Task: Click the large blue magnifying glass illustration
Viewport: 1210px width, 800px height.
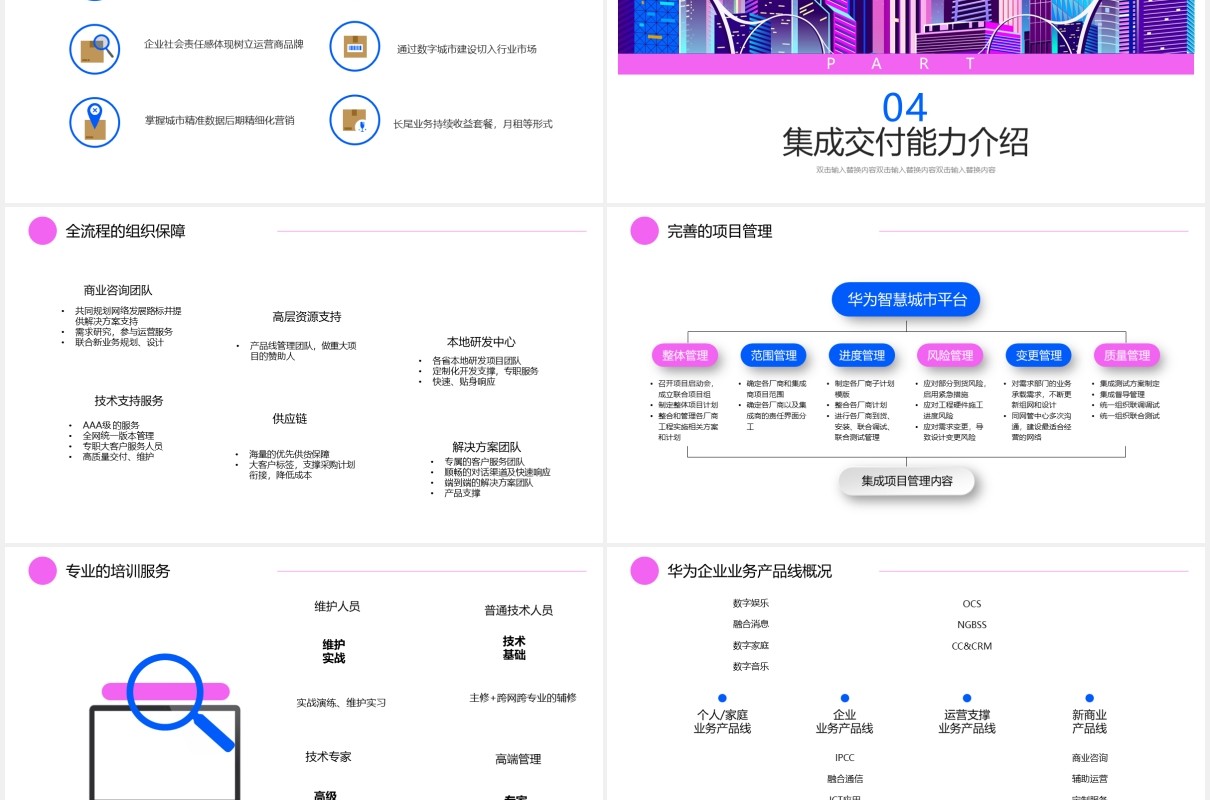Action: coord(180,704)
